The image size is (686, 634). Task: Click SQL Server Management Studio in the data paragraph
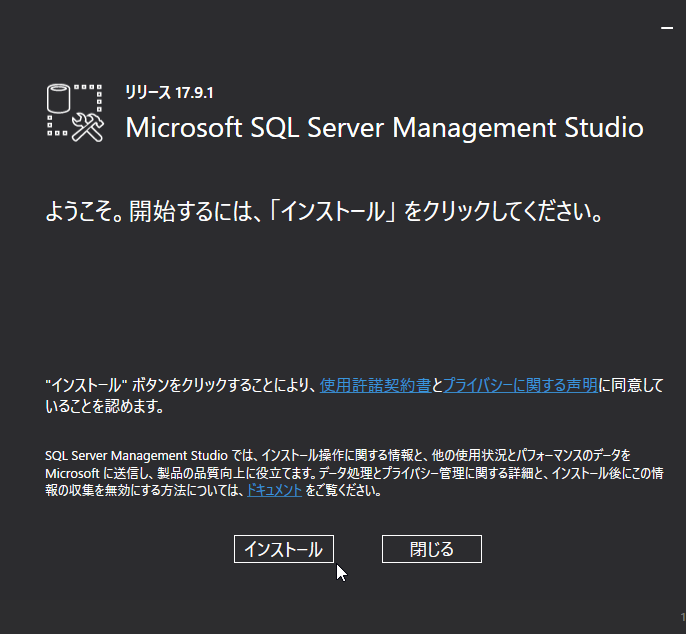click(x=136, y=455)
